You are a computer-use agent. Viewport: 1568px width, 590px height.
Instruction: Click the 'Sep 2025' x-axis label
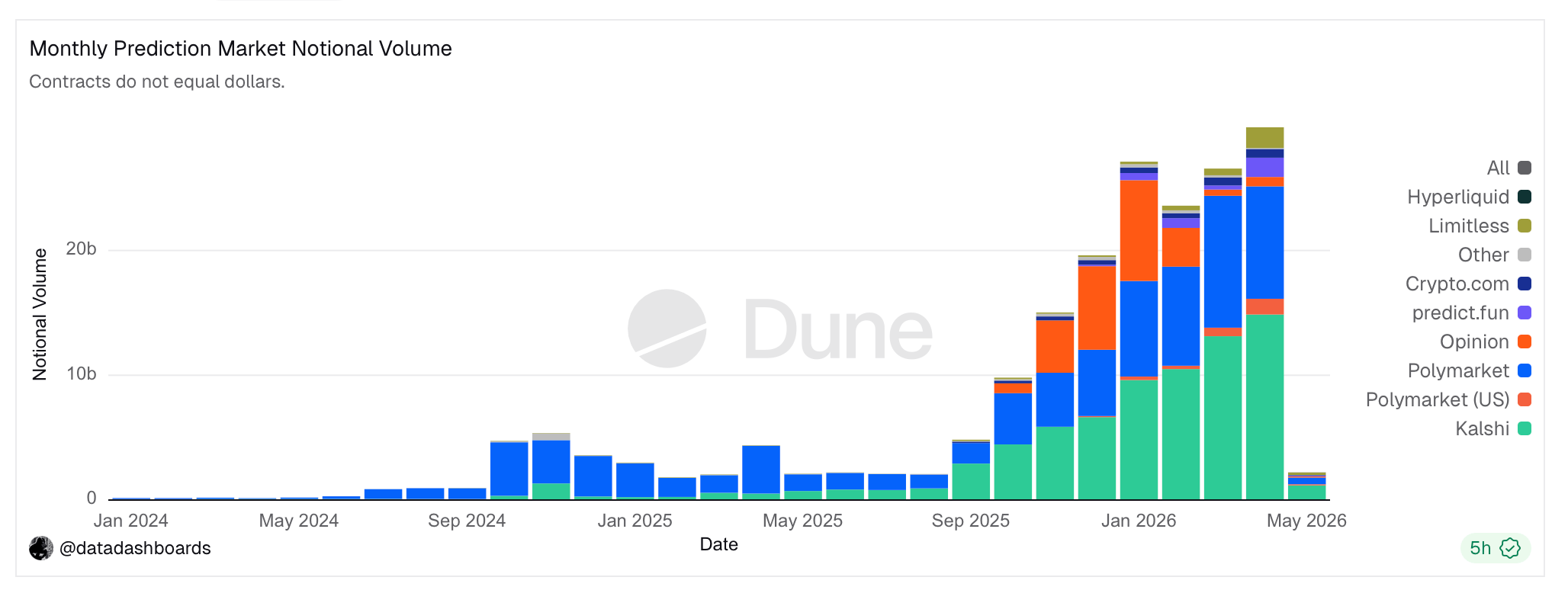970,521
